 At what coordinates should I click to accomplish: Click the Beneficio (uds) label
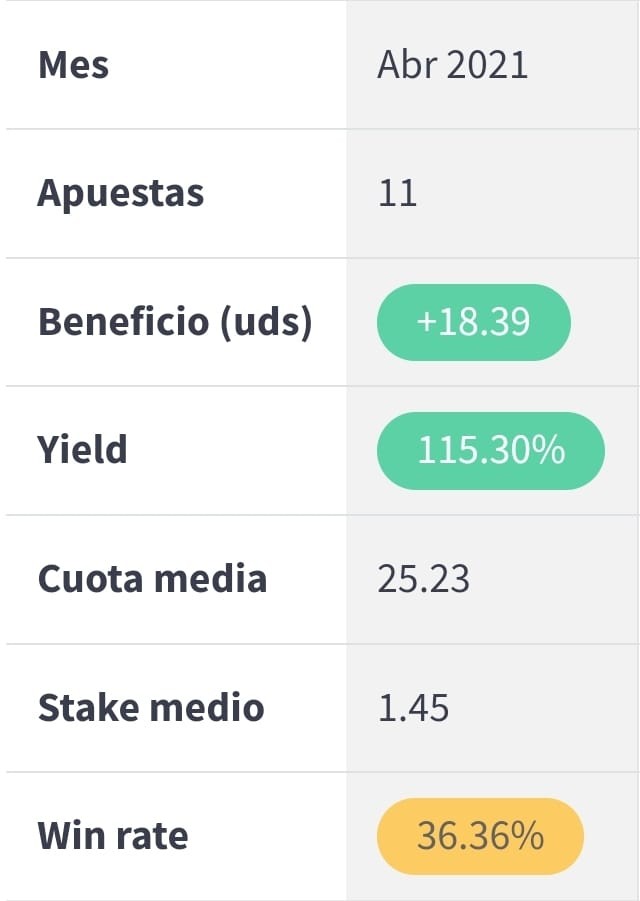[175, 322]
